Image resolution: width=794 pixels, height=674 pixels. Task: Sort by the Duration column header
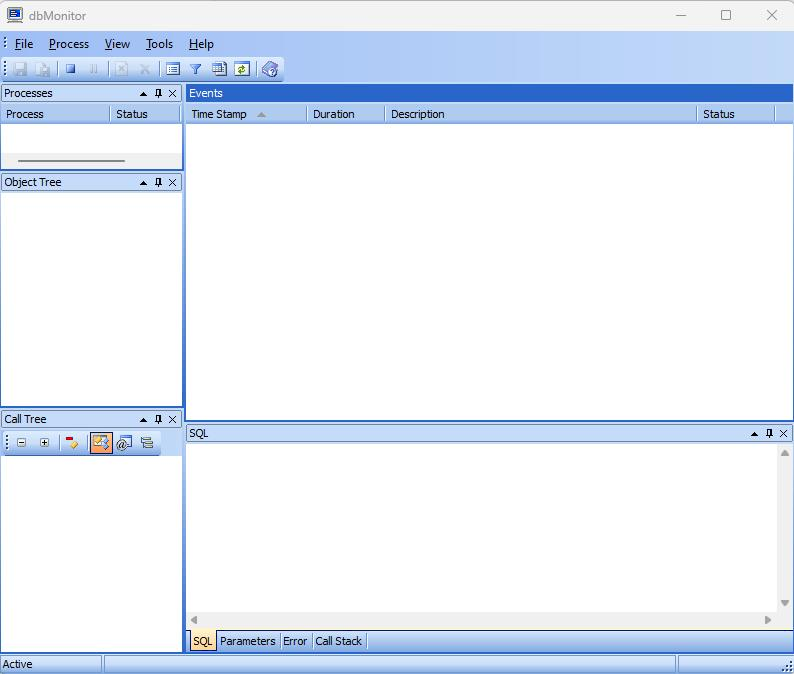pyautogui.click(x=346, y=114)
